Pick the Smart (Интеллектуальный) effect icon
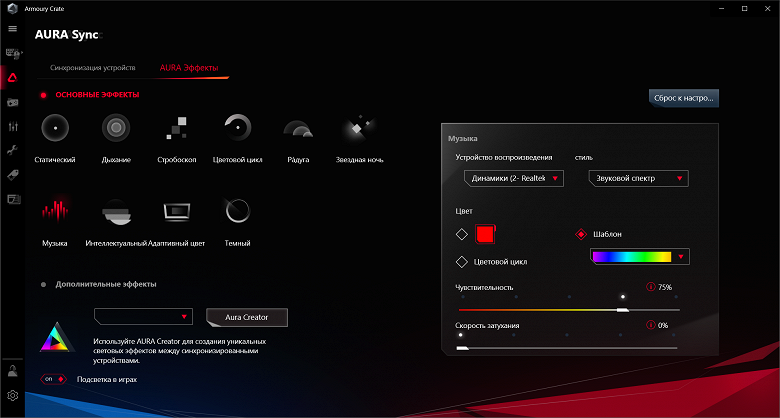780x418 pixels. (x=116, y=211)
